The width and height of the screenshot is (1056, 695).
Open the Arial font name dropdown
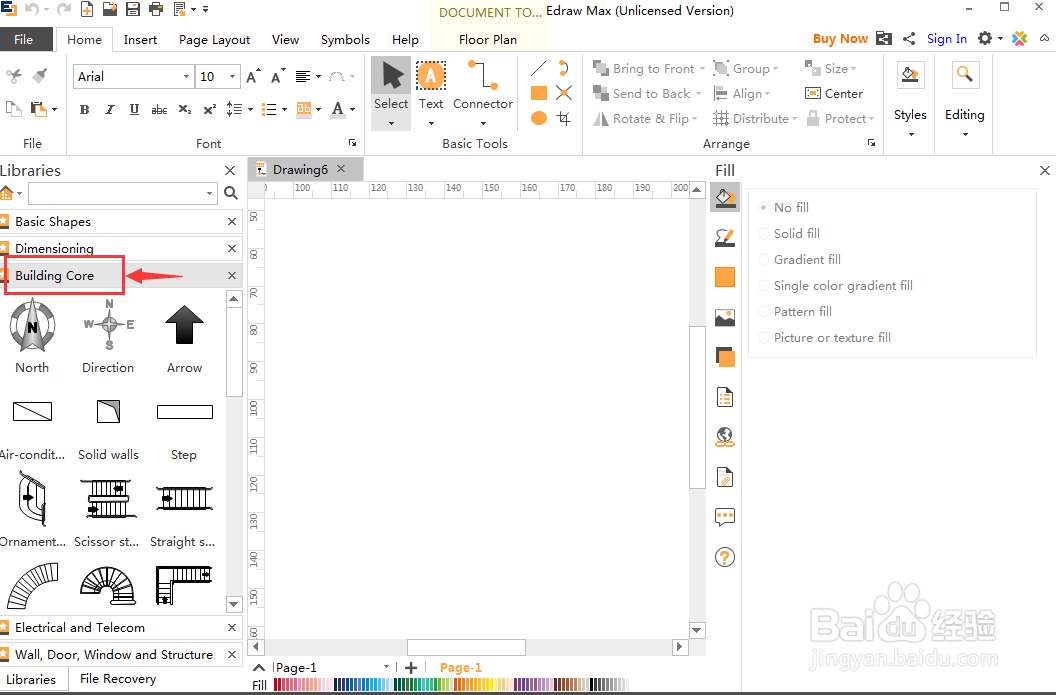186,77
